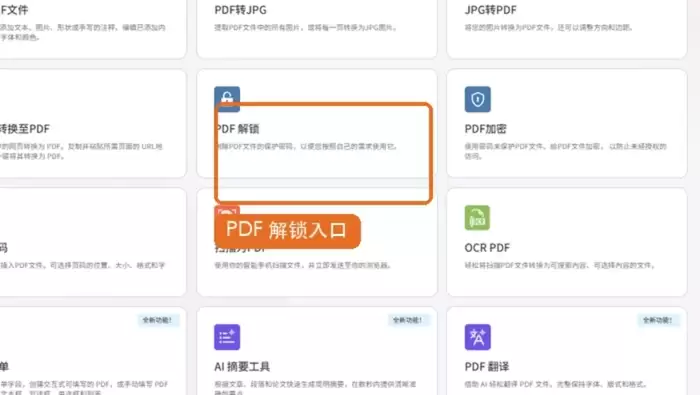Click the description under PDF 解锁
Image resolution: width=700 pixels, height=395 pixels.
click(x=306, y=146)
